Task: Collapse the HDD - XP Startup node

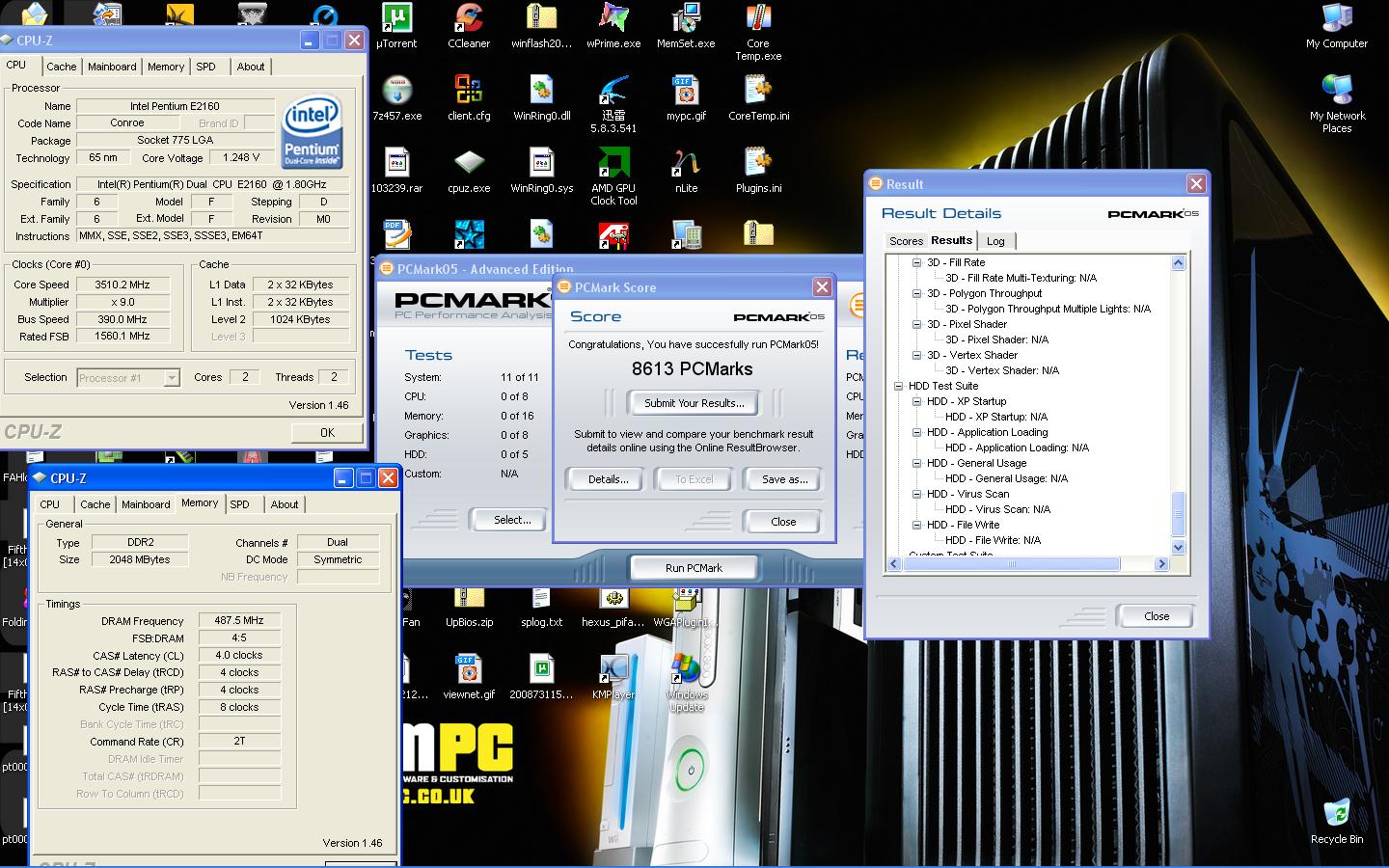Action: [917, 401]
